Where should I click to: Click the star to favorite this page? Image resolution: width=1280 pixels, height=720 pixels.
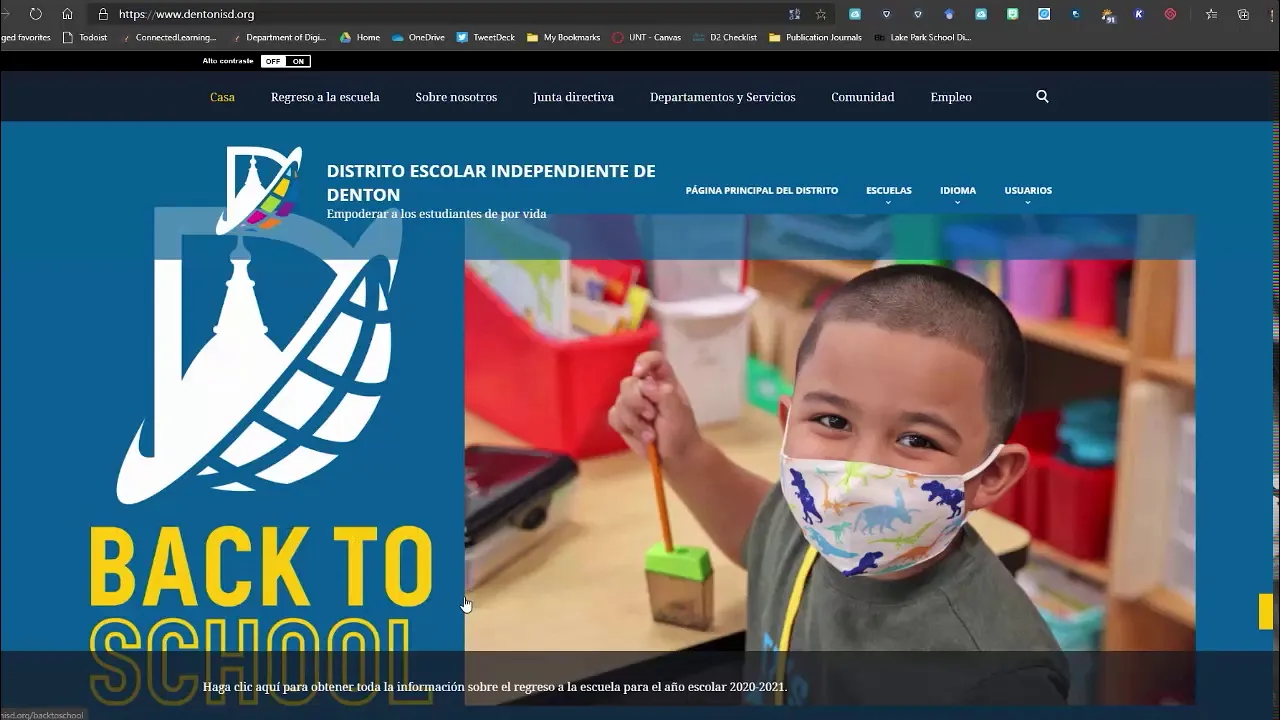tap(821, 14)
